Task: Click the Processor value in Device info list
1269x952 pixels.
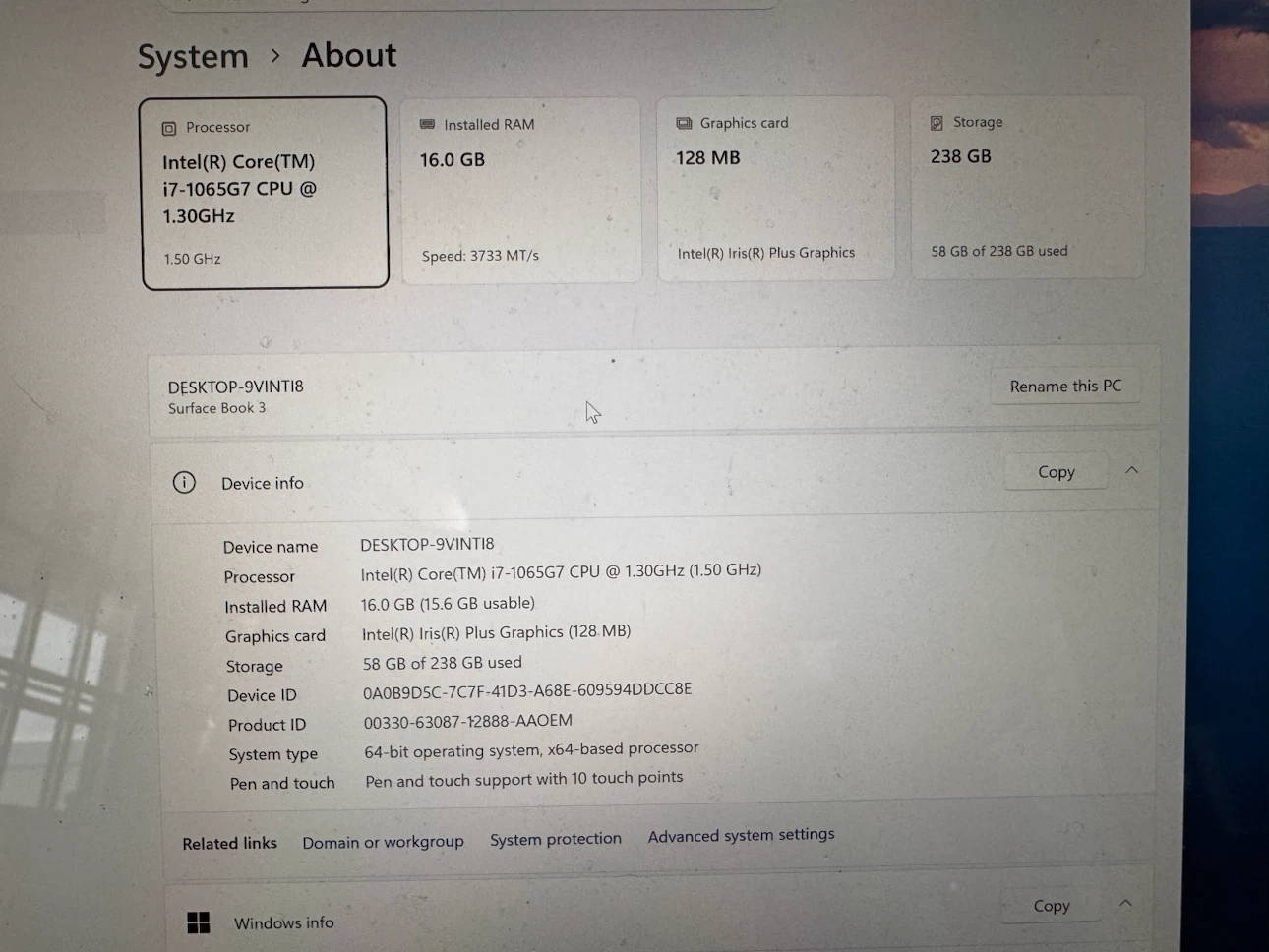Action: 561,572
